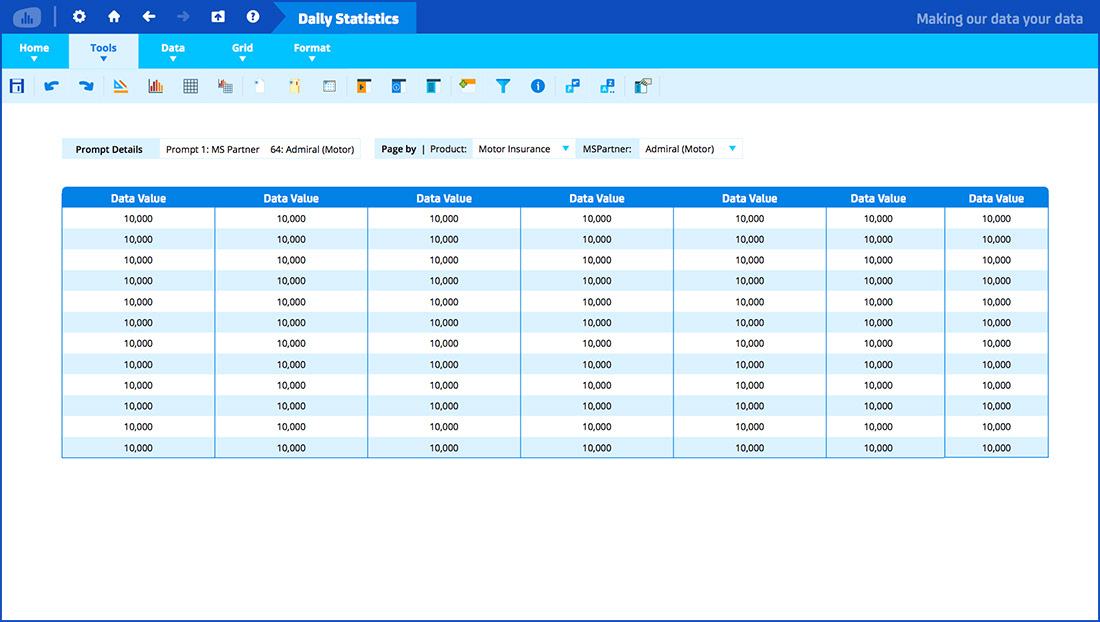Open settings gear in top bar

click(79, 17)
